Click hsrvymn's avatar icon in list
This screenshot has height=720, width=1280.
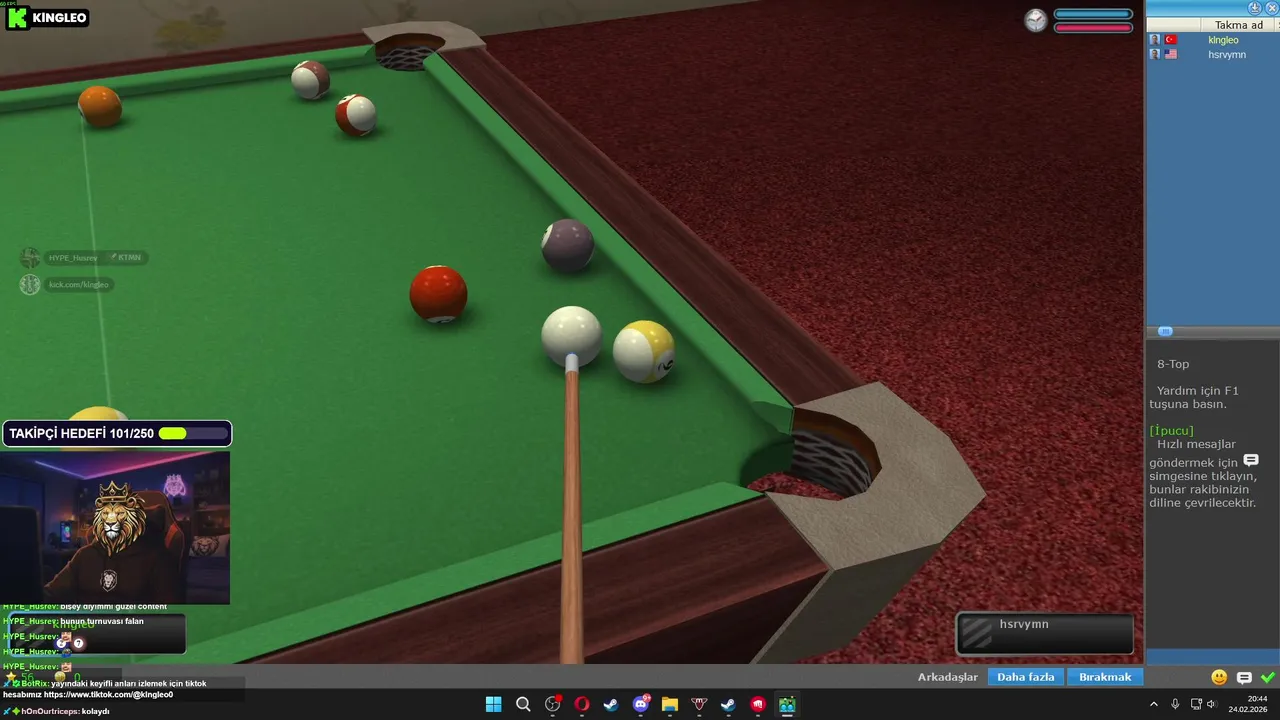(x=1155, y=55)
